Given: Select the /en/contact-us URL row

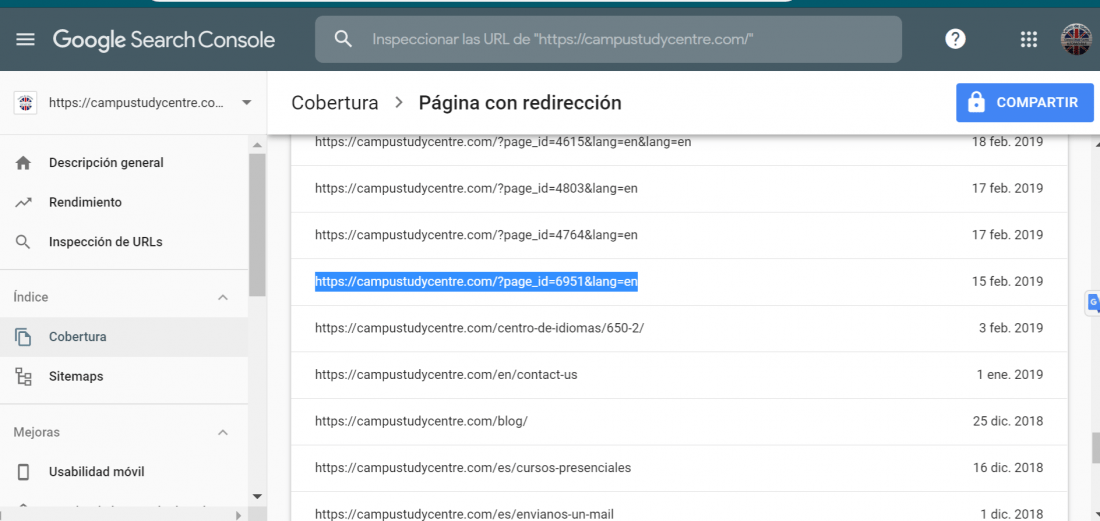Looking at the screenshot, I should click(x=679, y=375).
